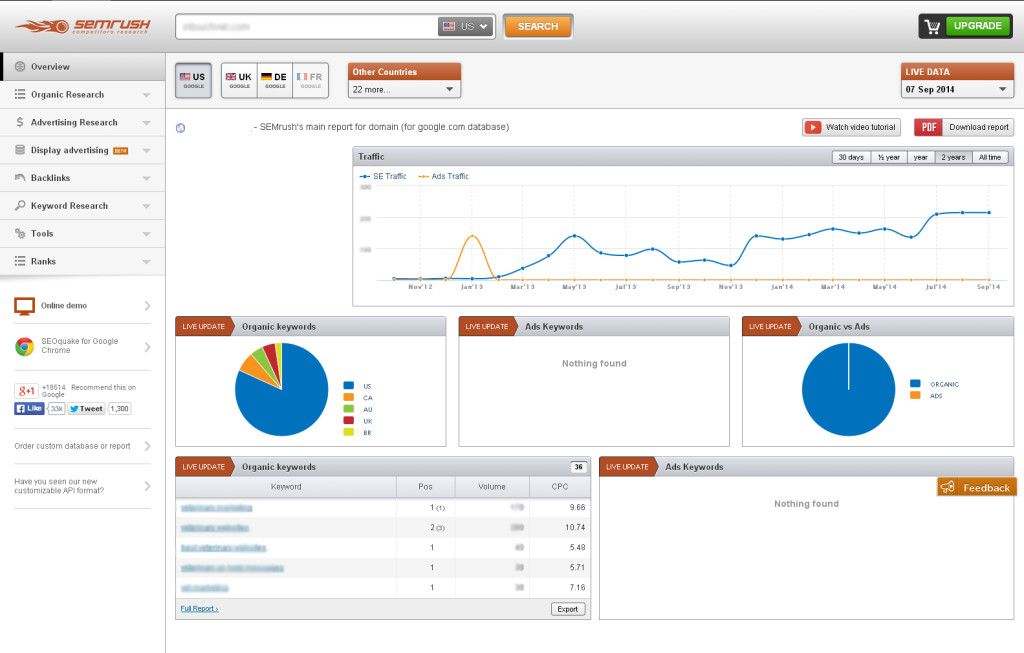Click the domain search input field
The width and height of the screenshot is (1024, 653).
coord(307,27)
